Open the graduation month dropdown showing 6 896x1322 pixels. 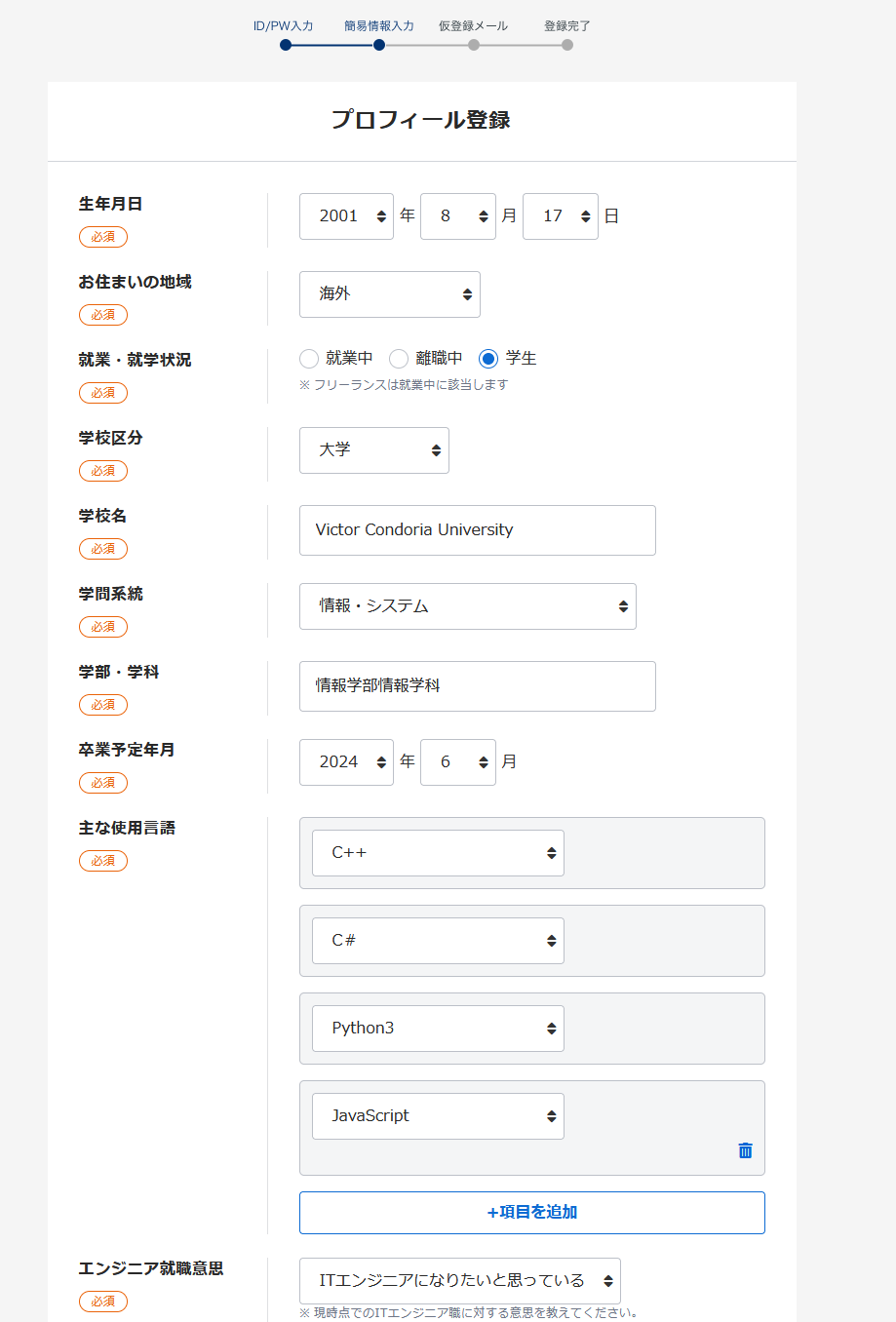tap(458, 762)
